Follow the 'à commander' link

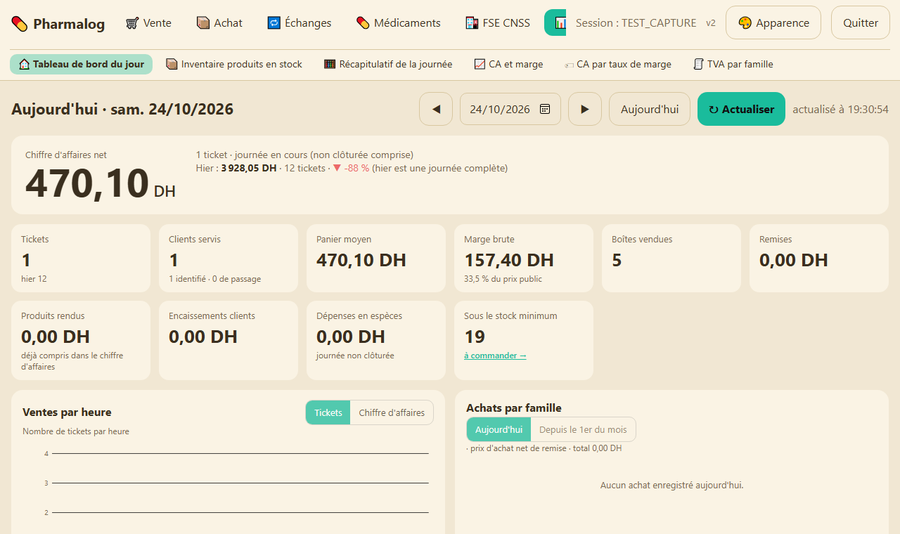tap(495, 355)
